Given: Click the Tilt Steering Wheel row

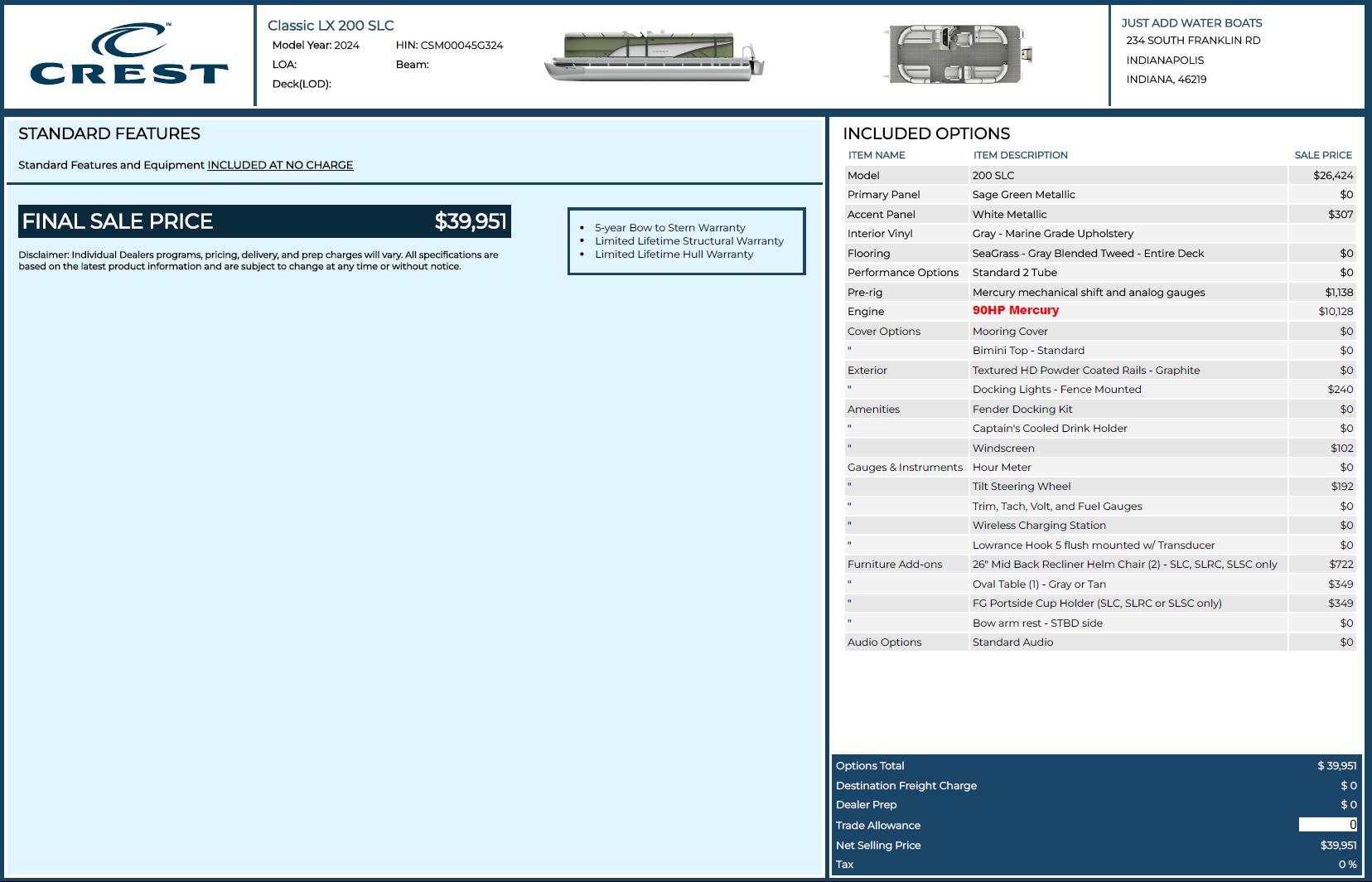Looking at the screenshot, I should coord(1100,487).
